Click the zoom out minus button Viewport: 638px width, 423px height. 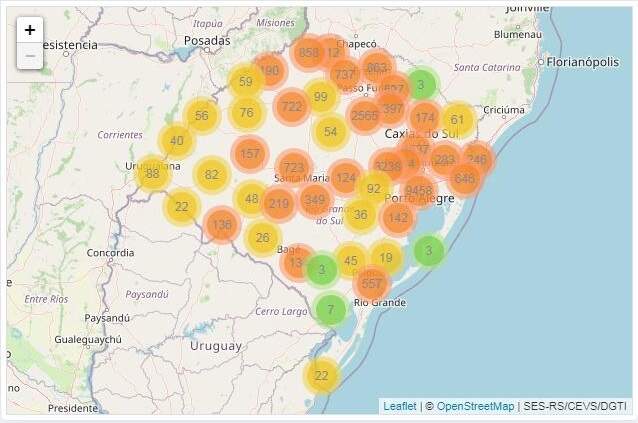click(x=30, y=56)
